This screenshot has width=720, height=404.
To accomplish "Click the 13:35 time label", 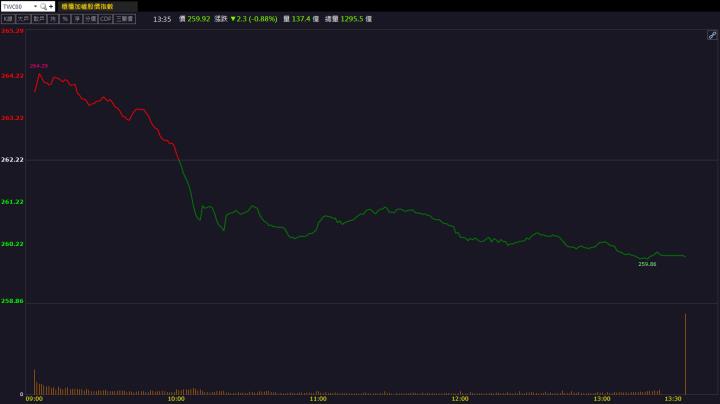I will click(162, 19).
